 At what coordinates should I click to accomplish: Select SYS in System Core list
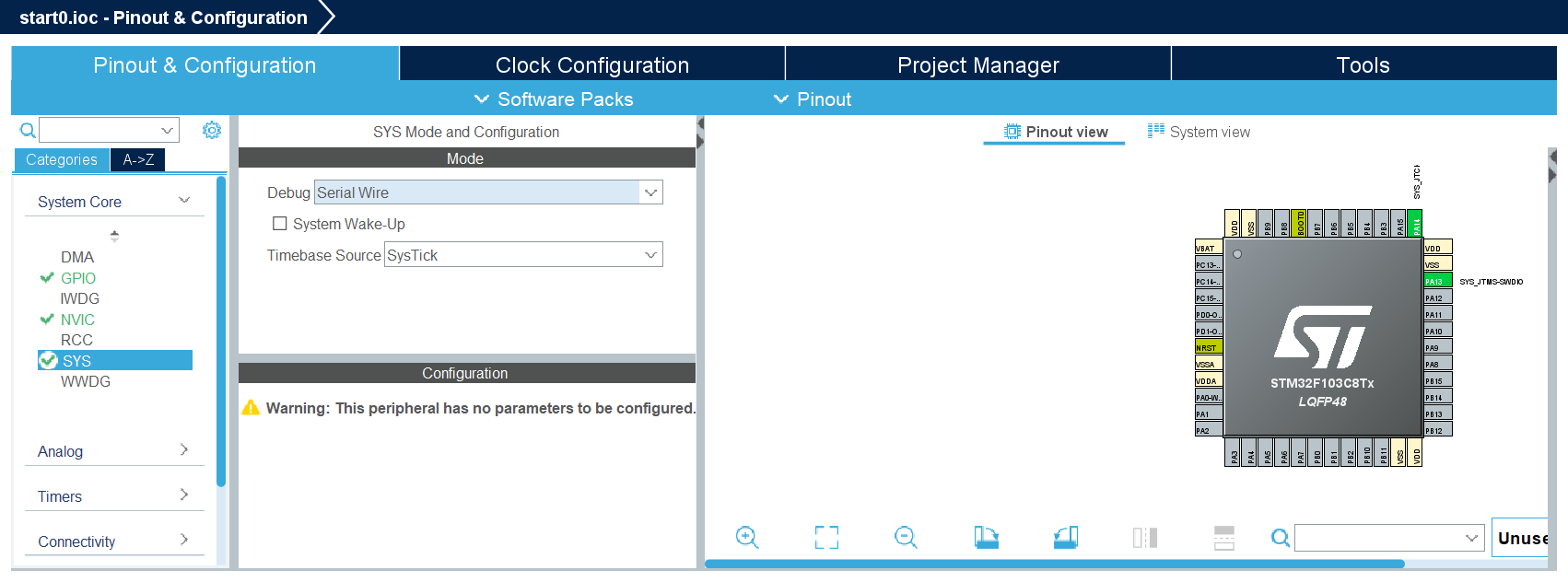[115, 360]
